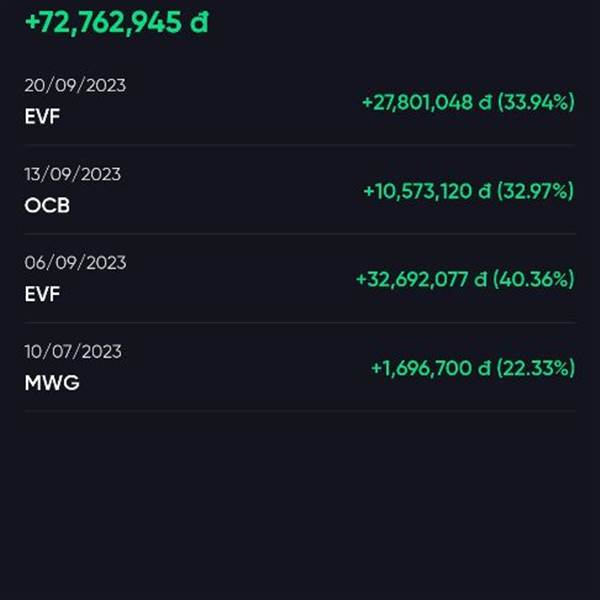This screenshot has height=600, width=600.
Task: Select the +27,801,048 đ (33.94%) profit
Action: [468, 102]
